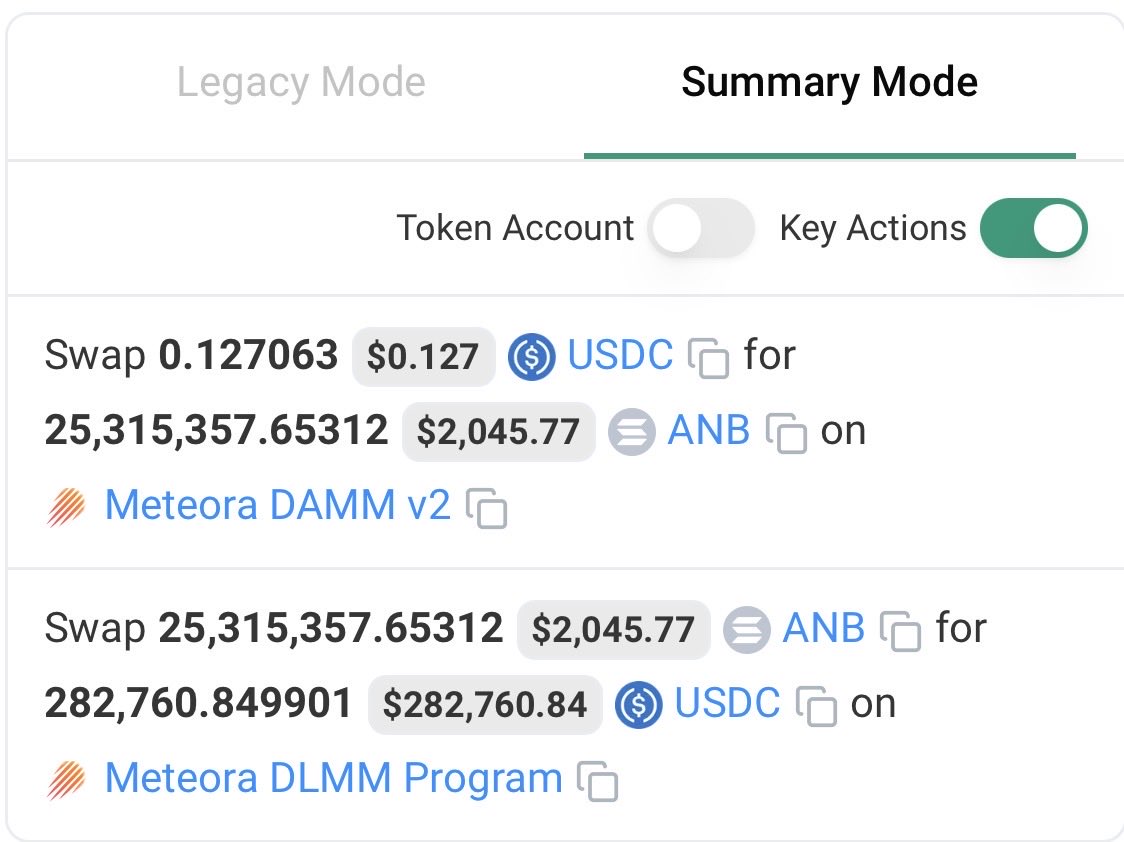1124x842 pixels.
Task: Copy ANB address in first swap
Action: (x=786, y=432)
